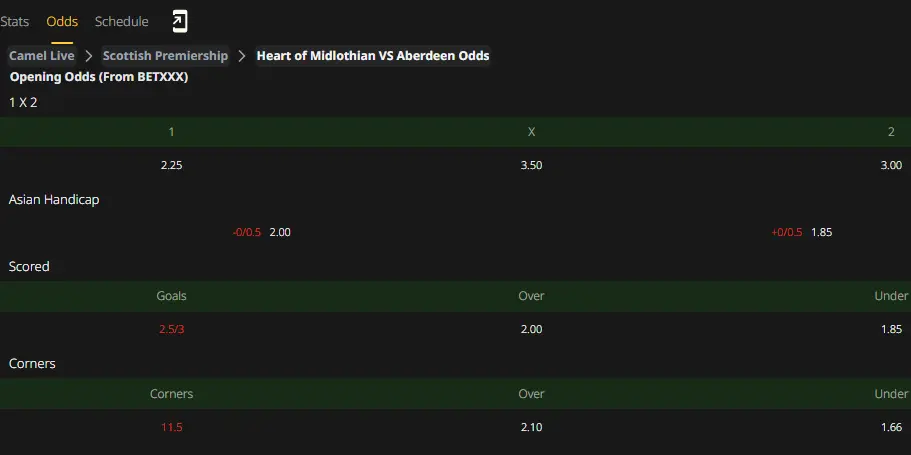Click the share/export icon beside Schedule
Screen dimensions: 911x455
click(180, 22)
